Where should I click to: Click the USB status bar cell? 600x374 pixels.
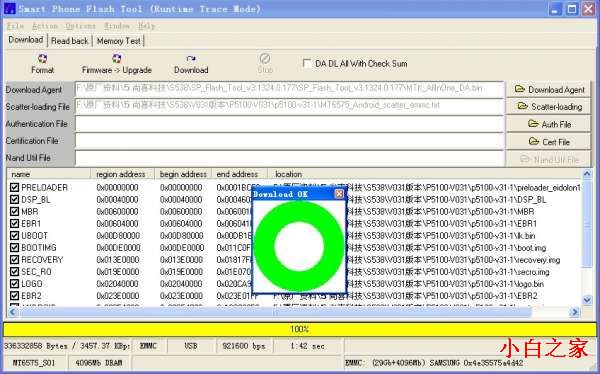click(x=191, y=346)
